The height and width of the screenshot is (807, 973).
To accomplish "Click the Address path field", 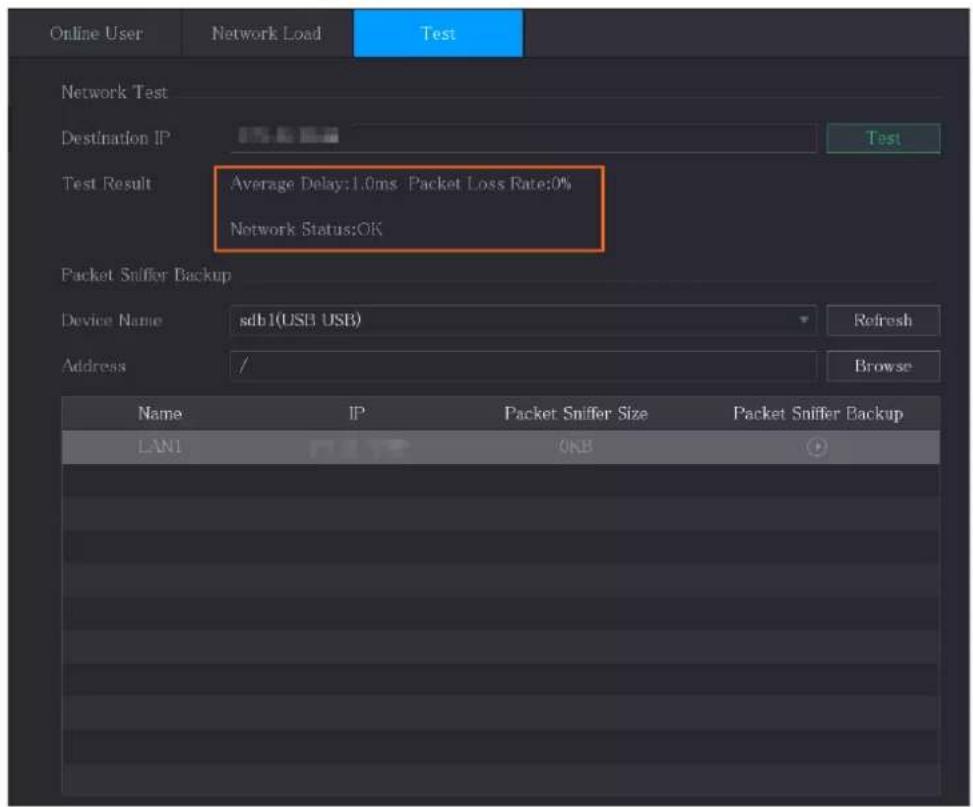I will pos(523,366).
